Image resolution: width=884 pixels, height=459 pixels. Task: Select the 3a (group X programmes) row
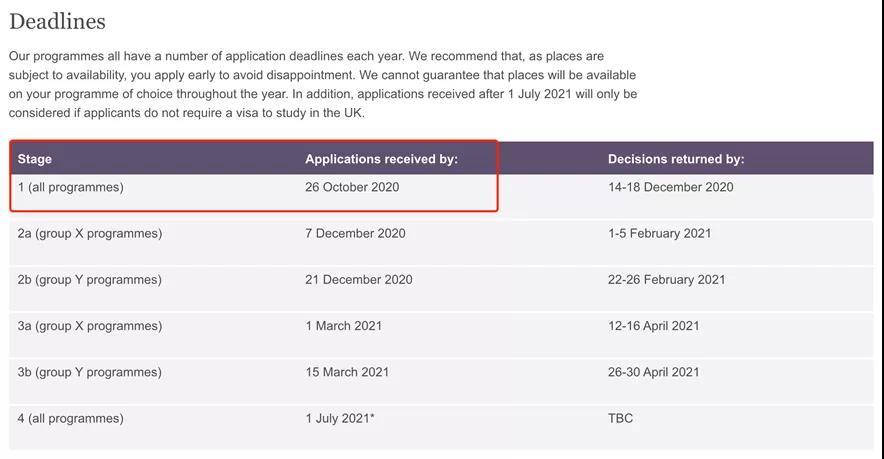[441, 335]
